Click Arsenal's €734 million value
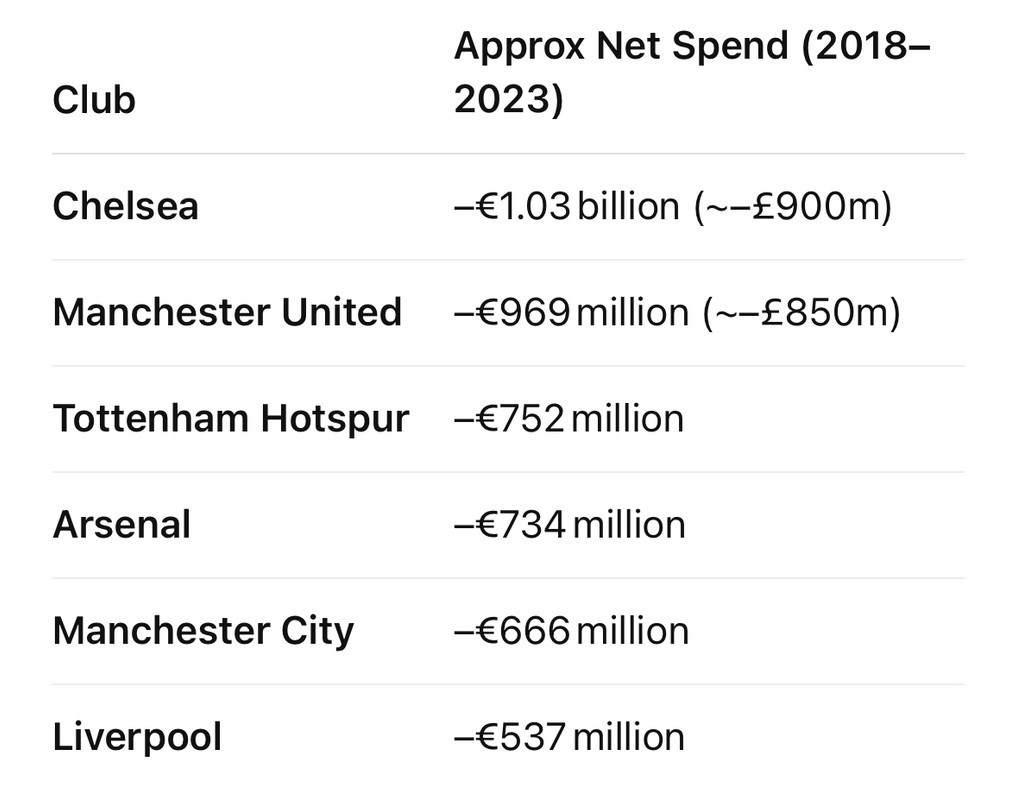This screenshot has height=800, width=1017. point(569,524)
